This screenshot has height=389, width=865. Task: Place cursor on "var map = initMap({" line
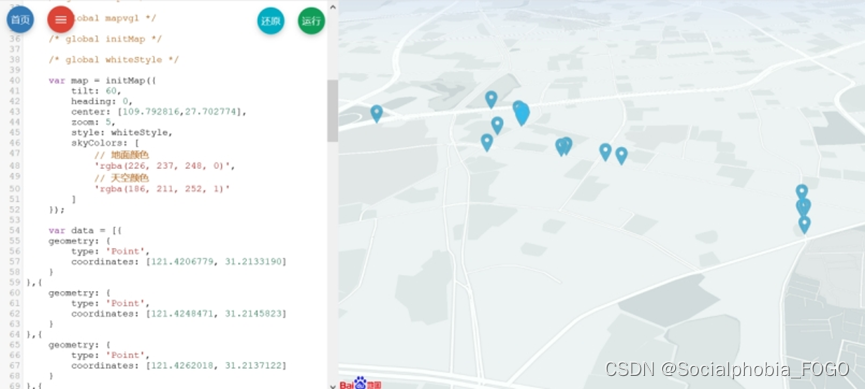tap(103, 81)
